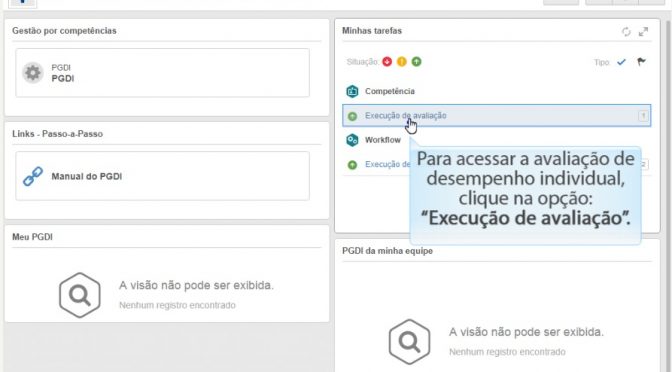Viewport: 672px width, 372px height.
Task: Click the Minhas tarefas panel title
Action: (372, 31)
